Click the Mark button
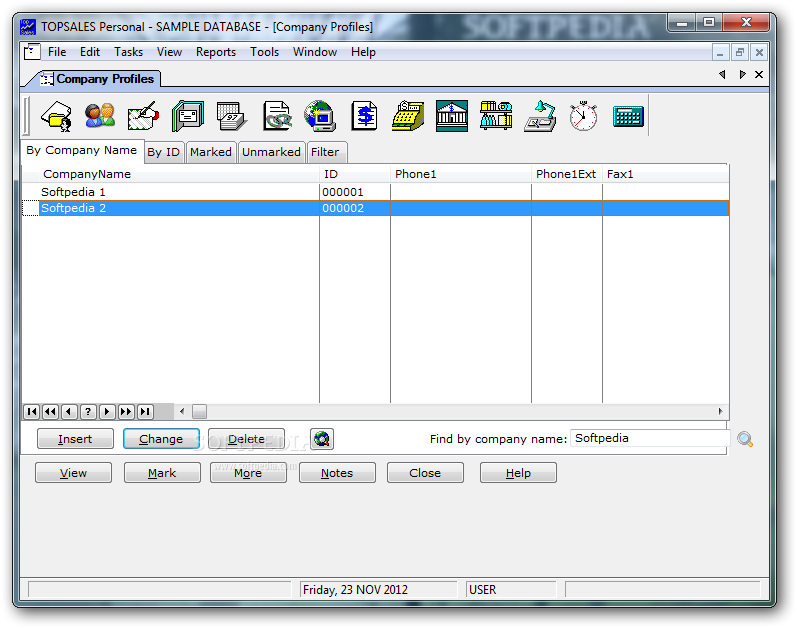 (162, 473)
